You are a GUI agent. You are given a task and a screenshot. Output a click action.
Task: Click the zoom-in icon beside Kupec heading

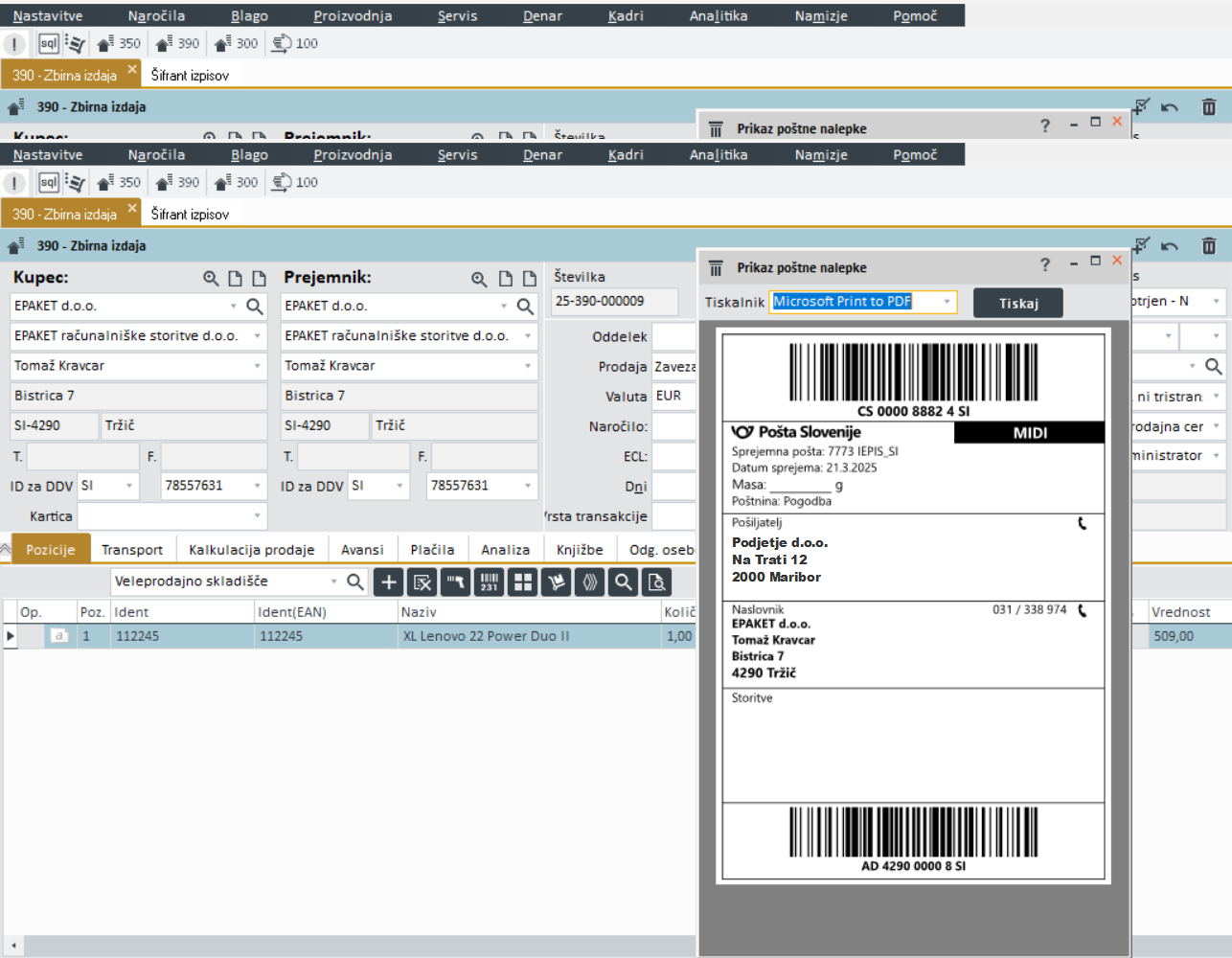click(211, 279)
